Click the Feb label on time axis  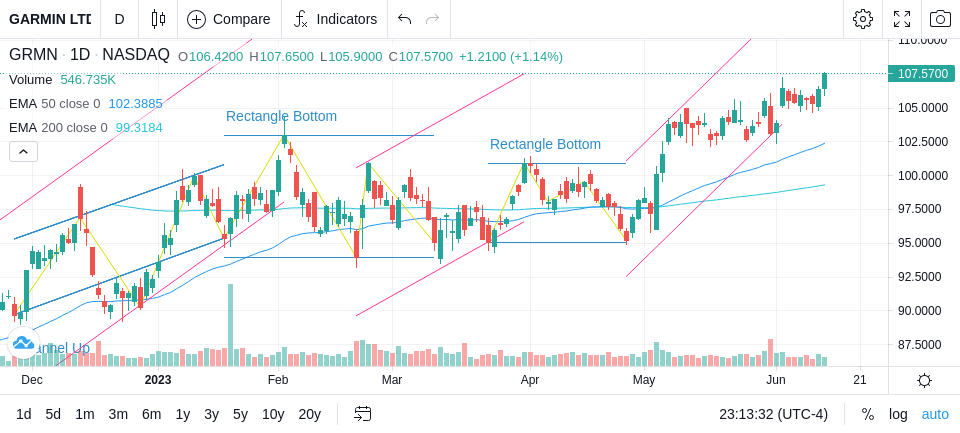(x=278, y=380)
